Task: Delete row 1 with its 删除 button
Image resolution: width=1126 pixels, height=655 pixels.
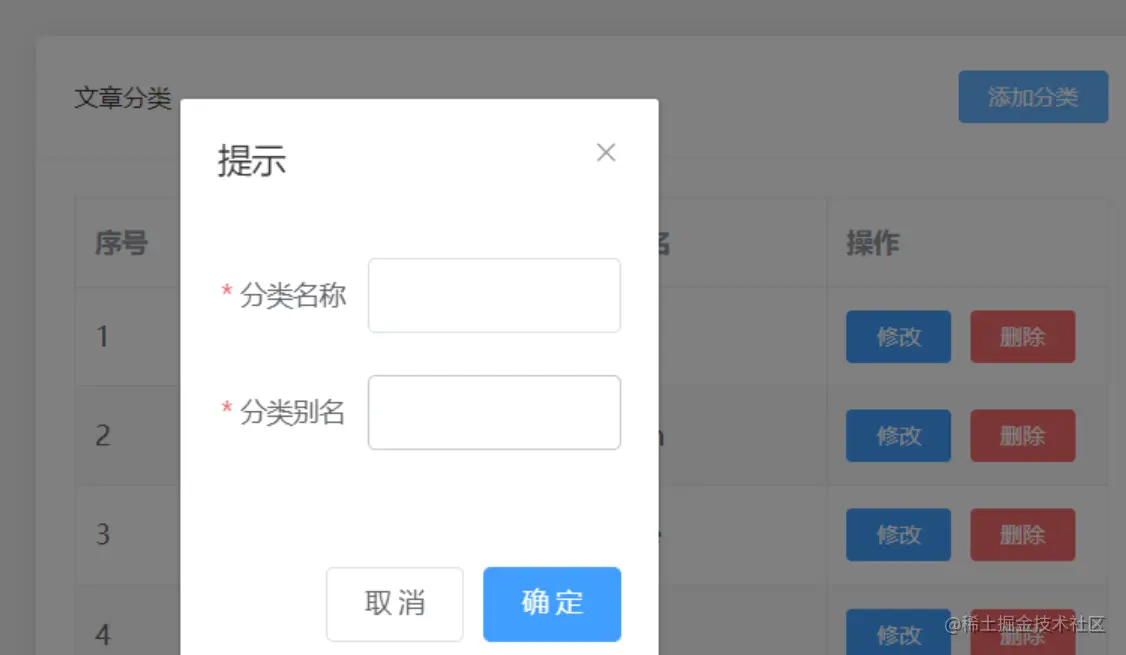Action: (1023, 336)
